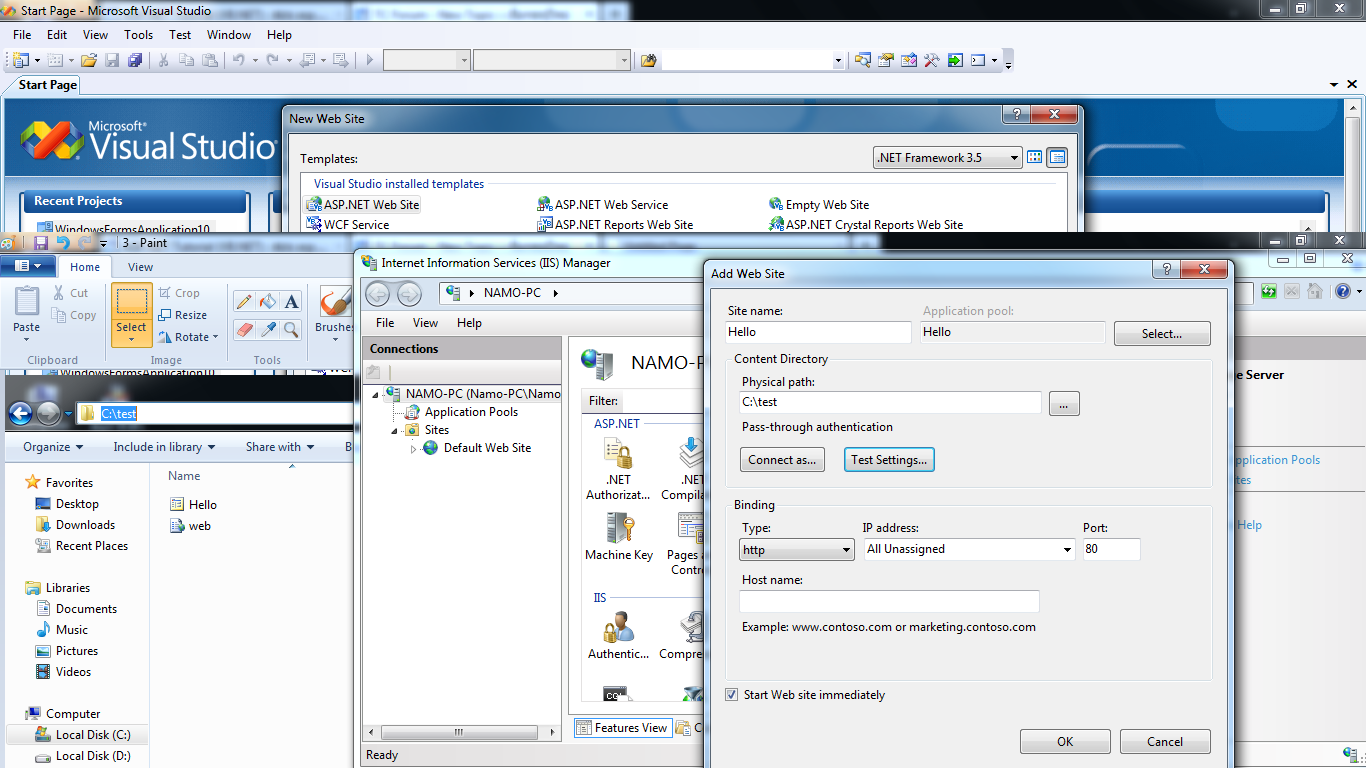1366x768 pixels.
Task: Collapse Sites node in IIS Connections
Action: tap(396, 431)
